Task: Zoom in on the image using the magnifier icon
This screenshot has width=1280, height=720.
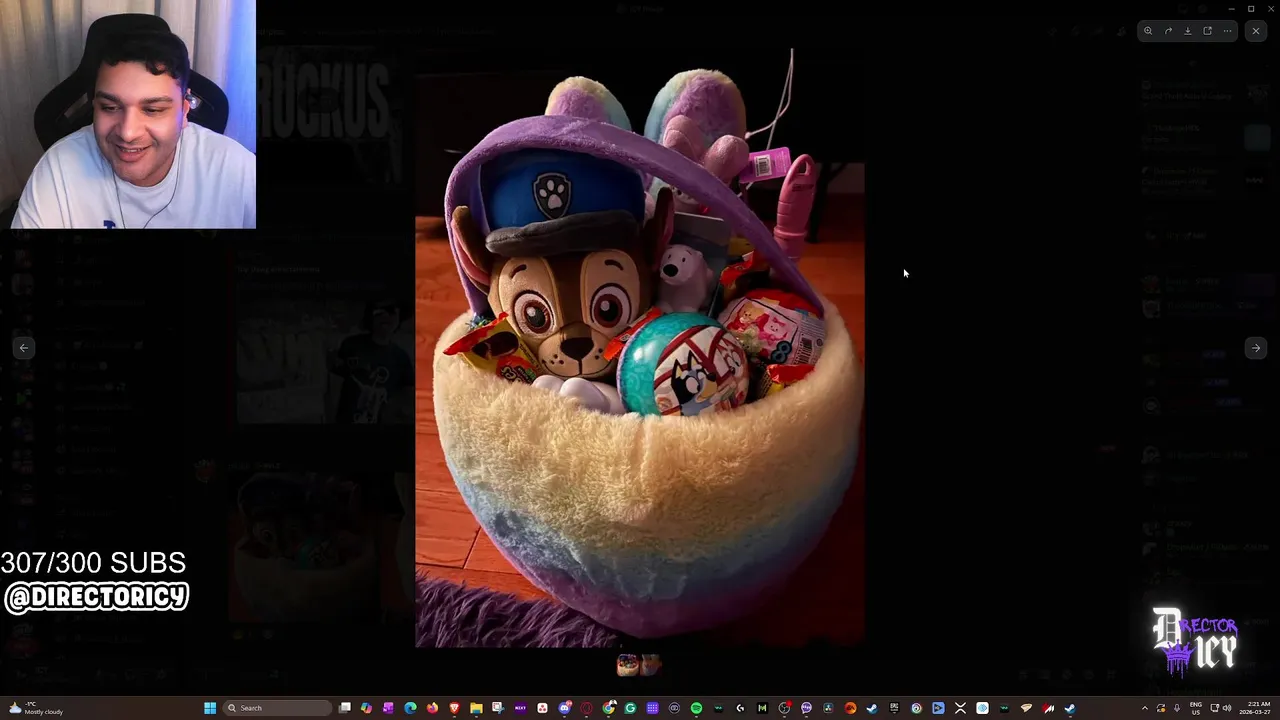Action: tap(1148, 31)
